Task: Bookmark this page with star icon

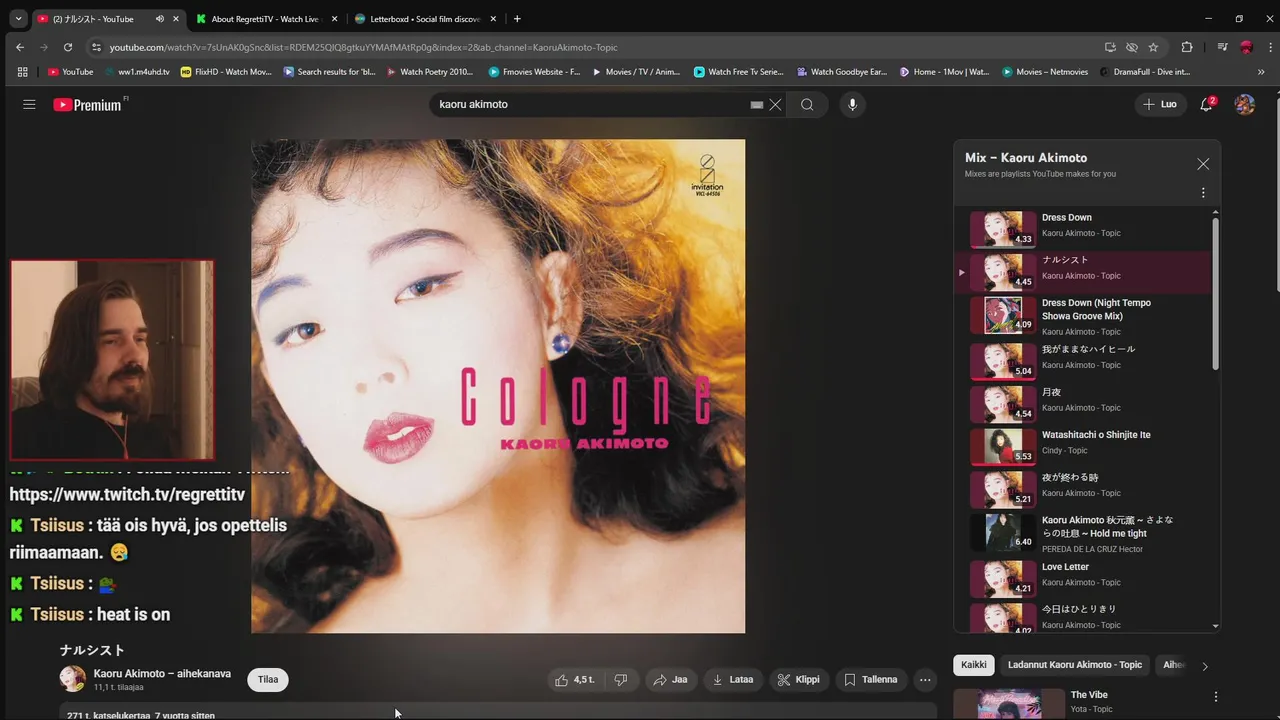Action: click(1153, 47)
